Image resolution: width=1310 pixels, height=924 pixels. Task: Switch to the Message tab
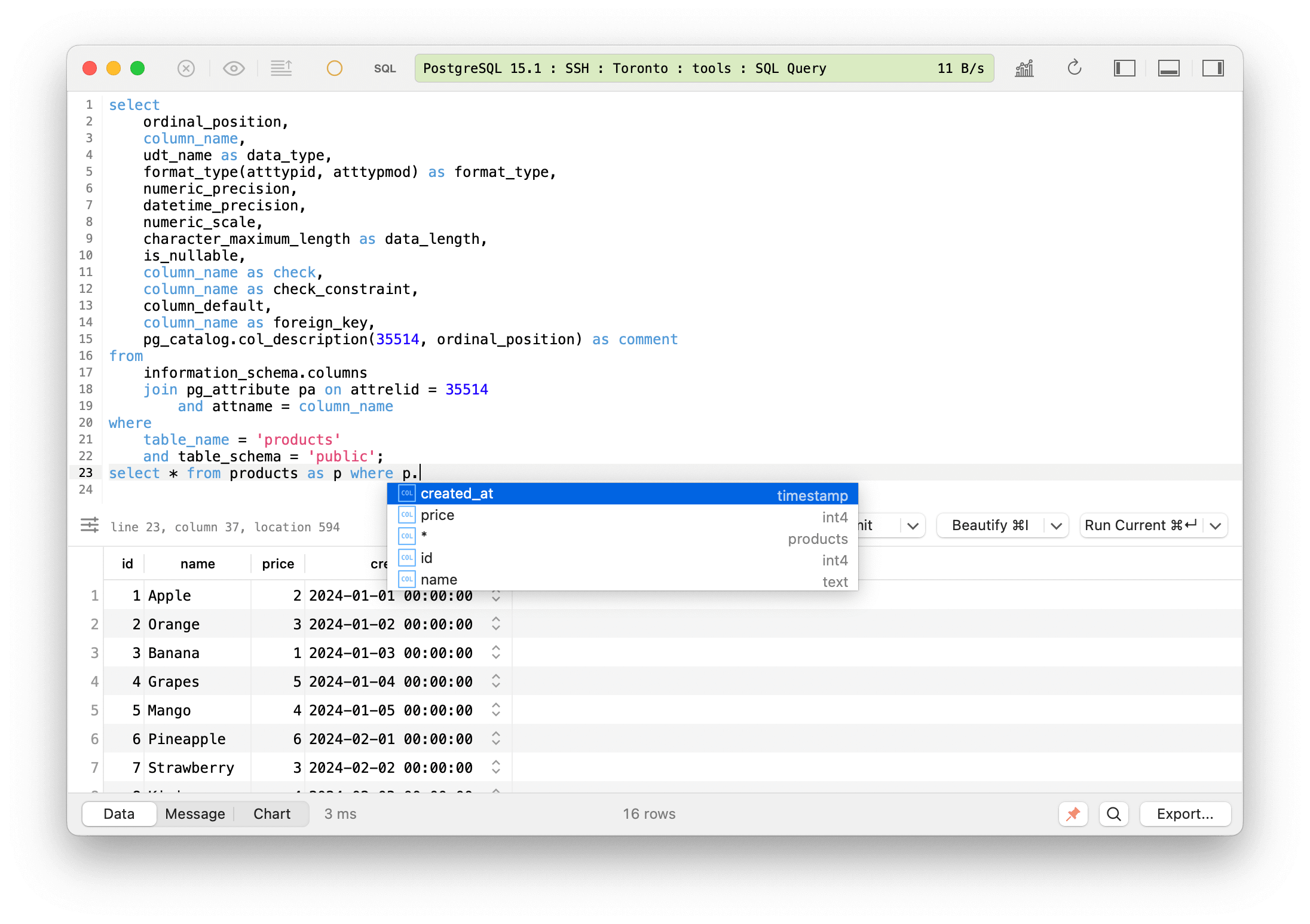click(x=195, y=813)
